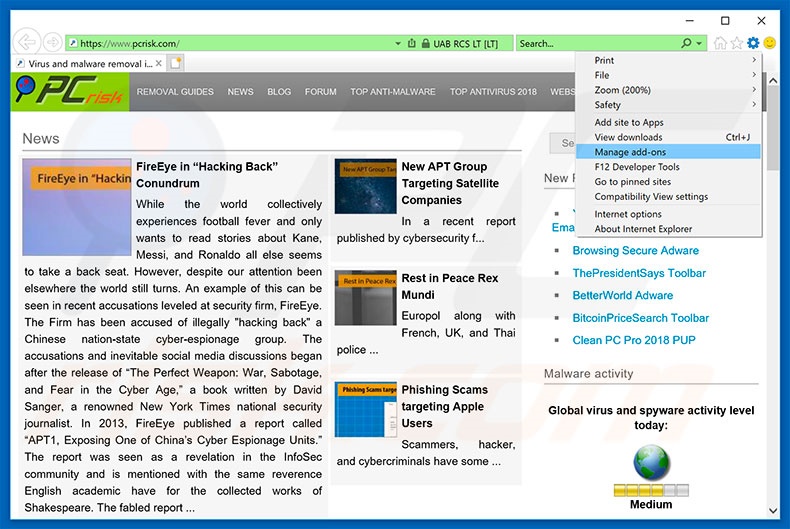
Task: Expand the address bar history dropdown
Action: tap(398, 43)
